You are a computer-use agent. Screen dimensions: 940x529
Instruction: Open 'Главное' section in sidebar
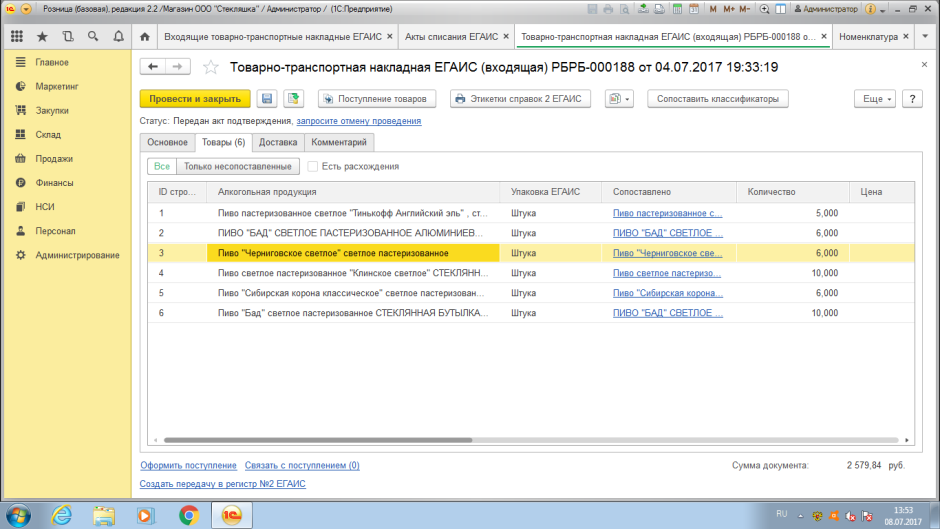[x=52, y=62]
